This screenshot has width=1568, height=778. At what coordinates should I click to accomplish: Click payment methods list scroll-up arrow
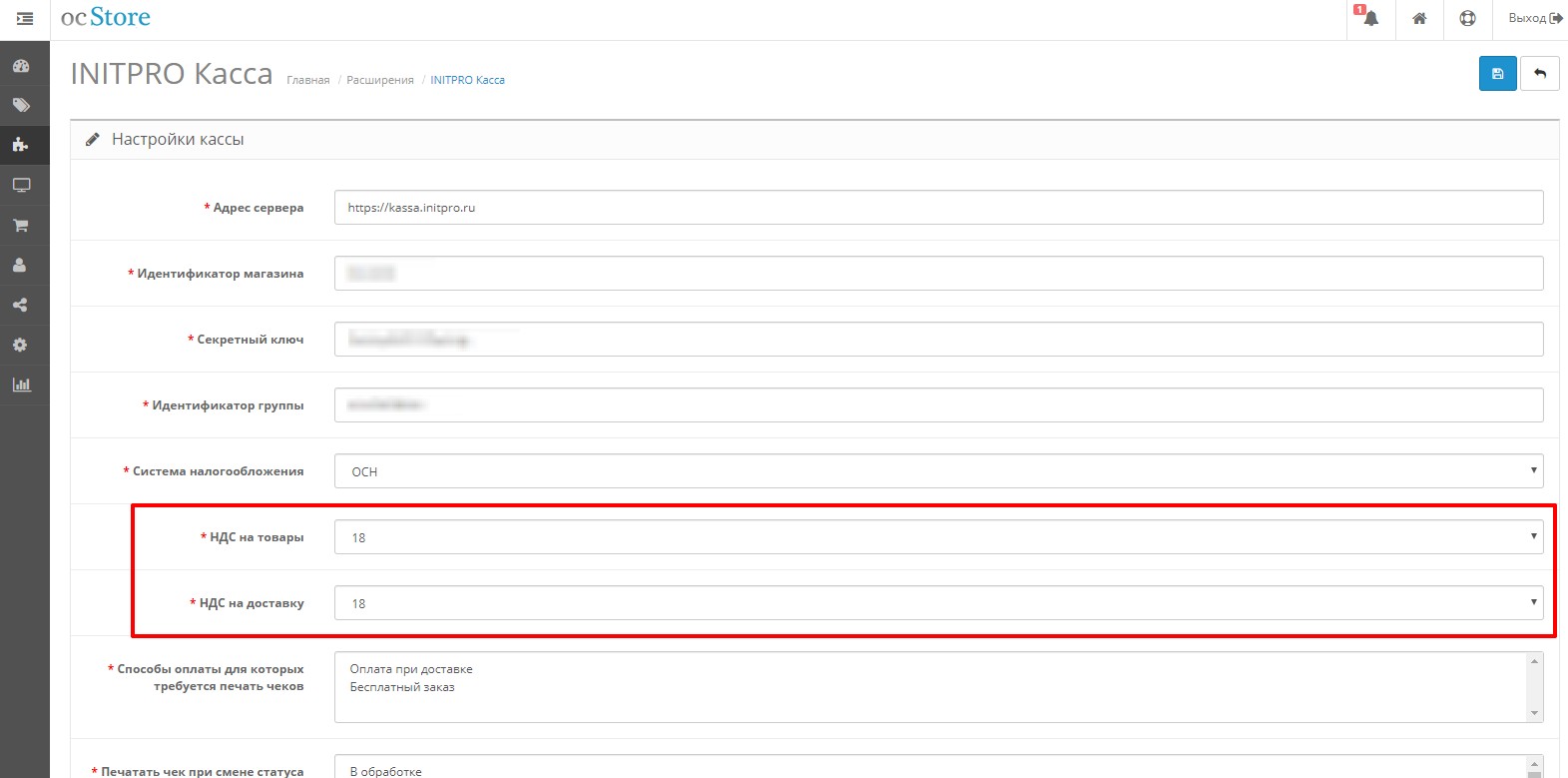pos(1535,661)
